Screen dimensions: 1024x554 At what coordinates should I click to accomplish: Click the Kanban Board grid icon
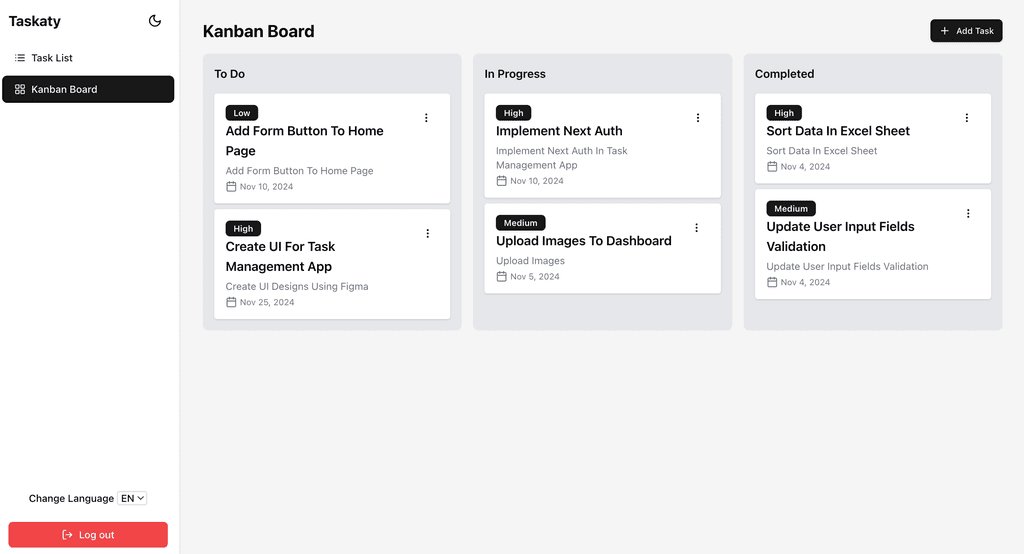[x=20, y=90]
